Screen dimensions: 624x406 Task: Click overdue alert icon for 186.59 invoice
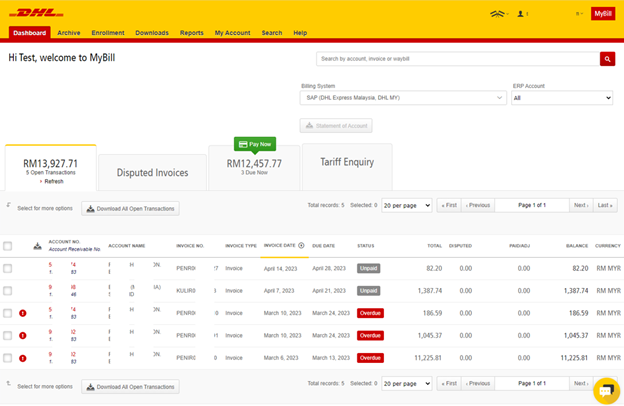23,313
